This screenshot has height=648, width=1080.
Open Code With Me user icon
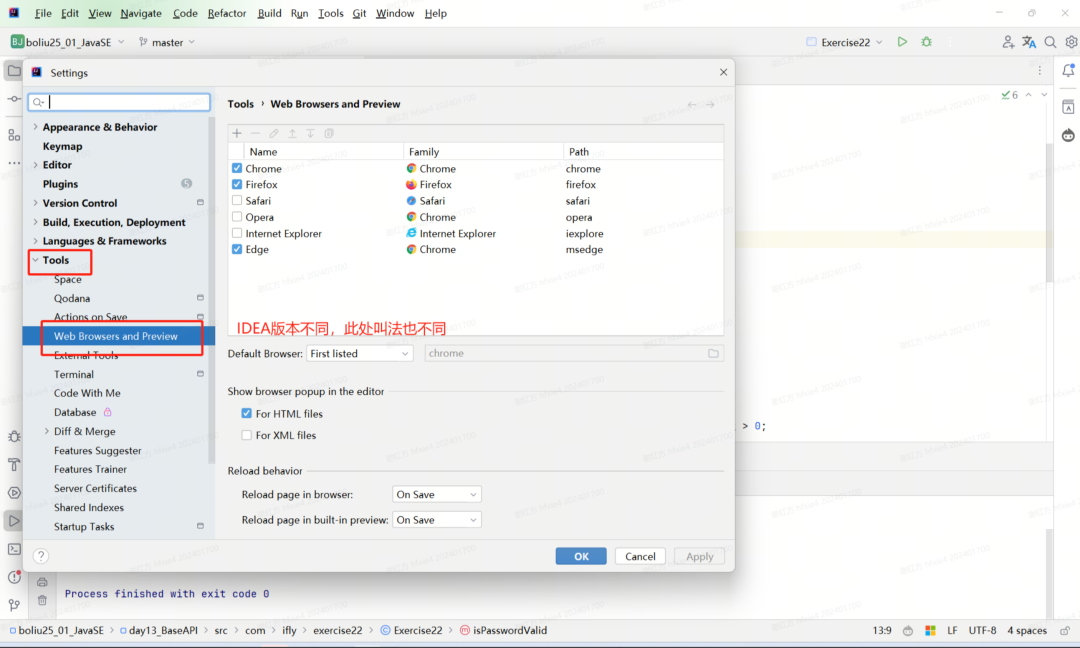(x=1008, y=42)
